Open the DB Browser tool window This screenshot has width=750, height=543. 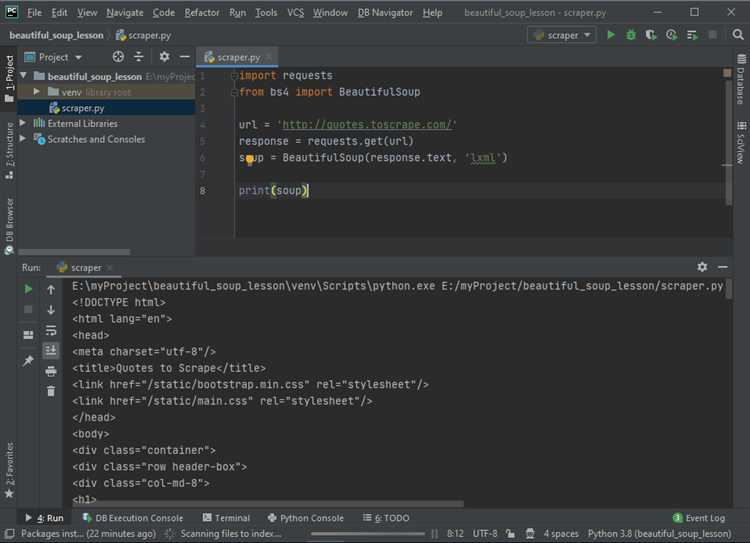[9, 226]
